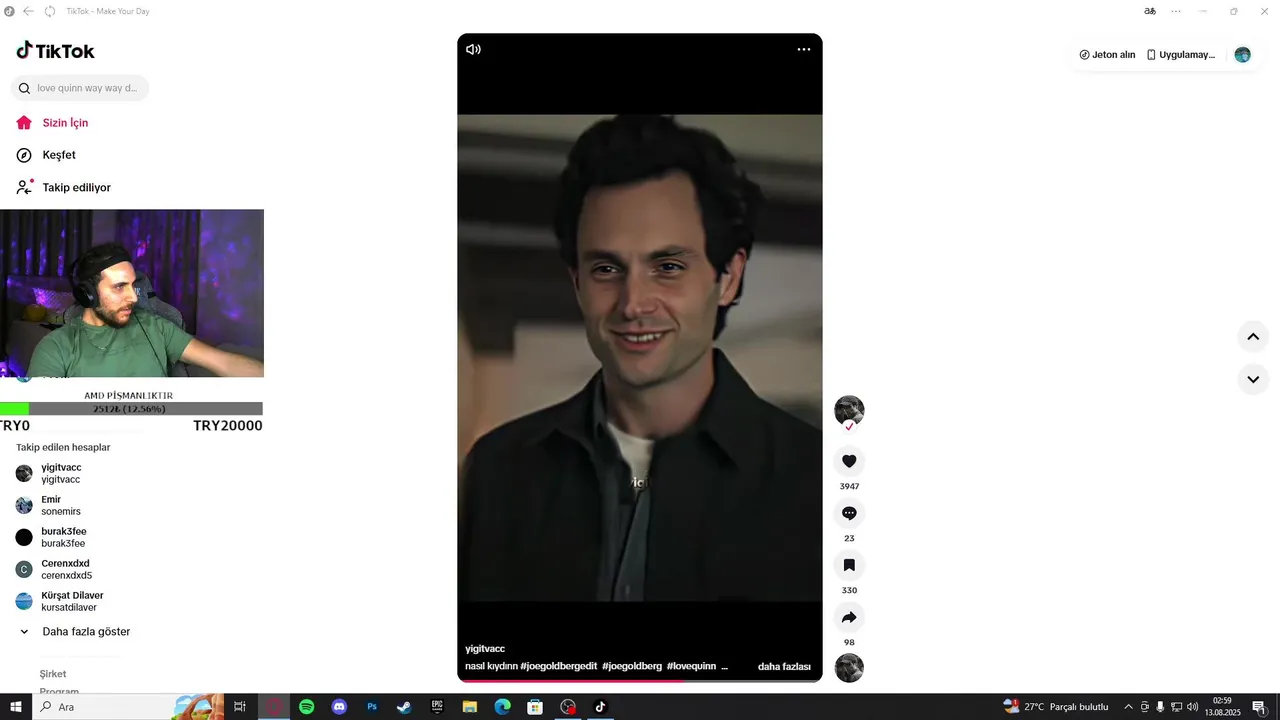Open TikTok app taskbar icon

point(600,707)
